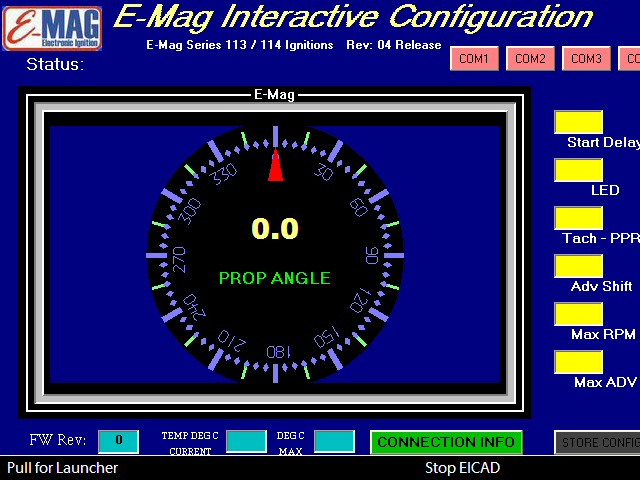Select the Max RPM yellow field
Screen dimensions: 640x480
point(578,314)
